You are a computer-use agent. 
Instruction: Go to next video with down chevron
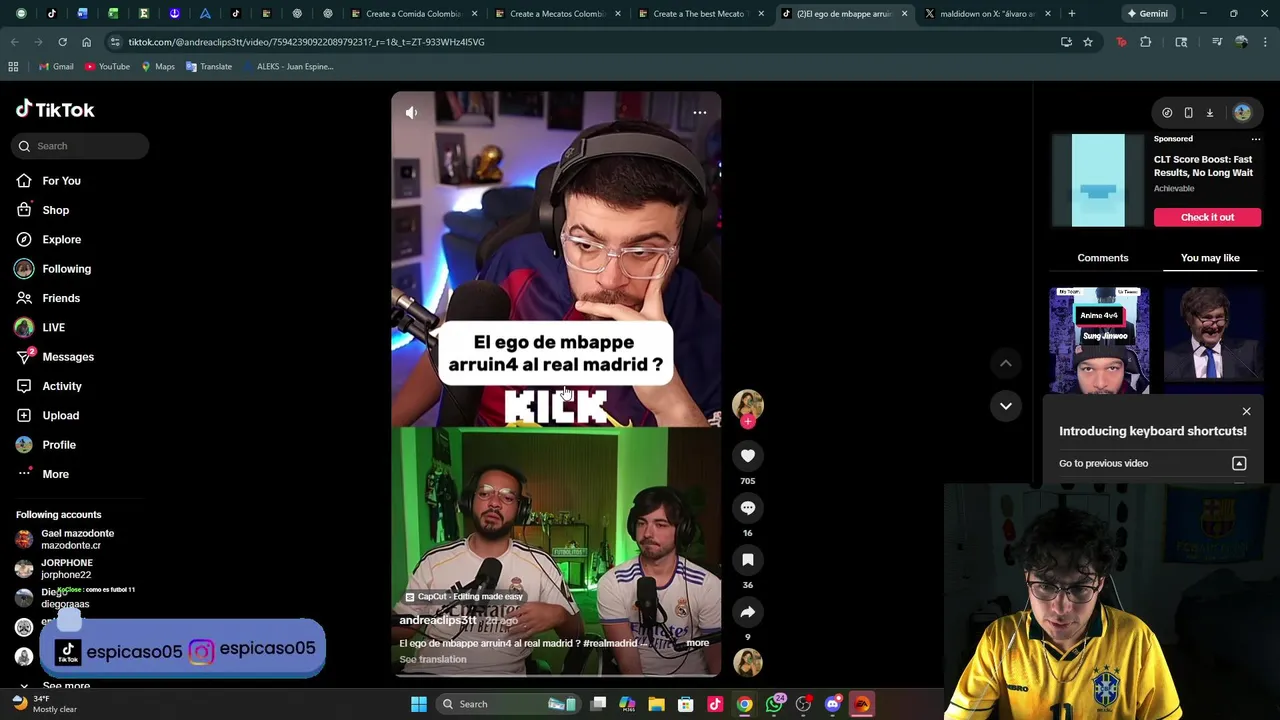point(1006,406)
